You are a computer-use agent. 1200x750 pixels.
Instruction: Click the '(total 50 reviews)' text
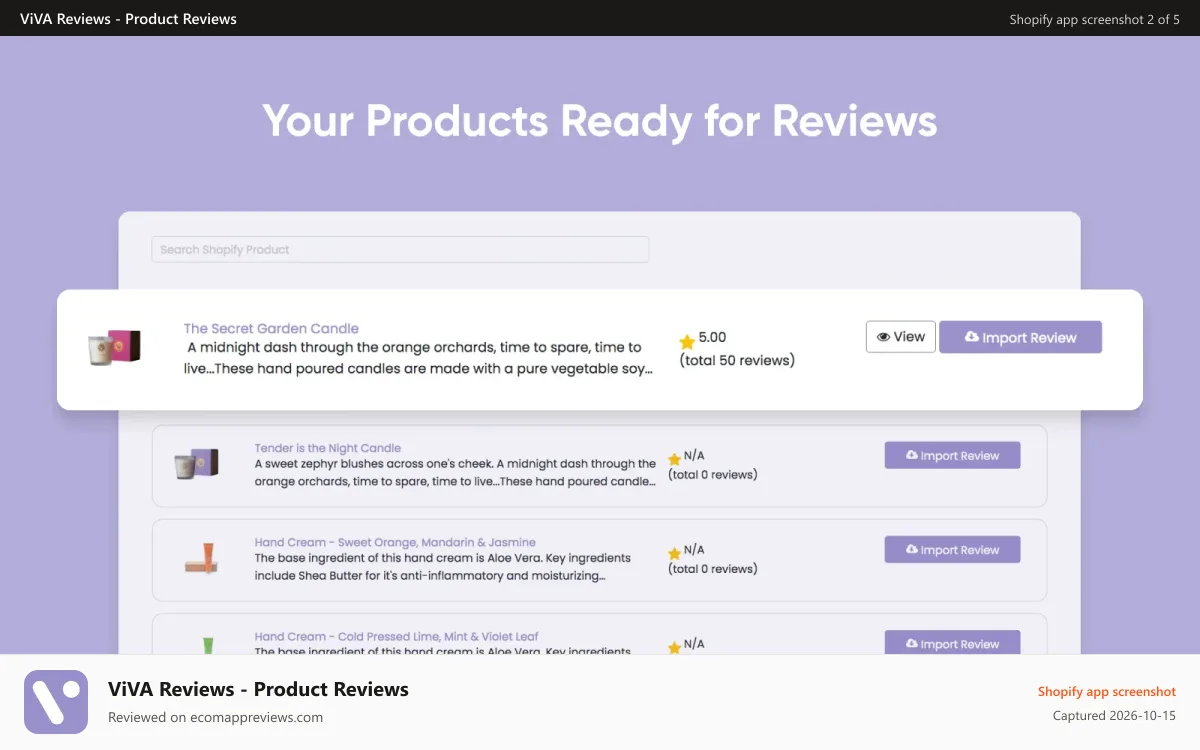point(737,360)
